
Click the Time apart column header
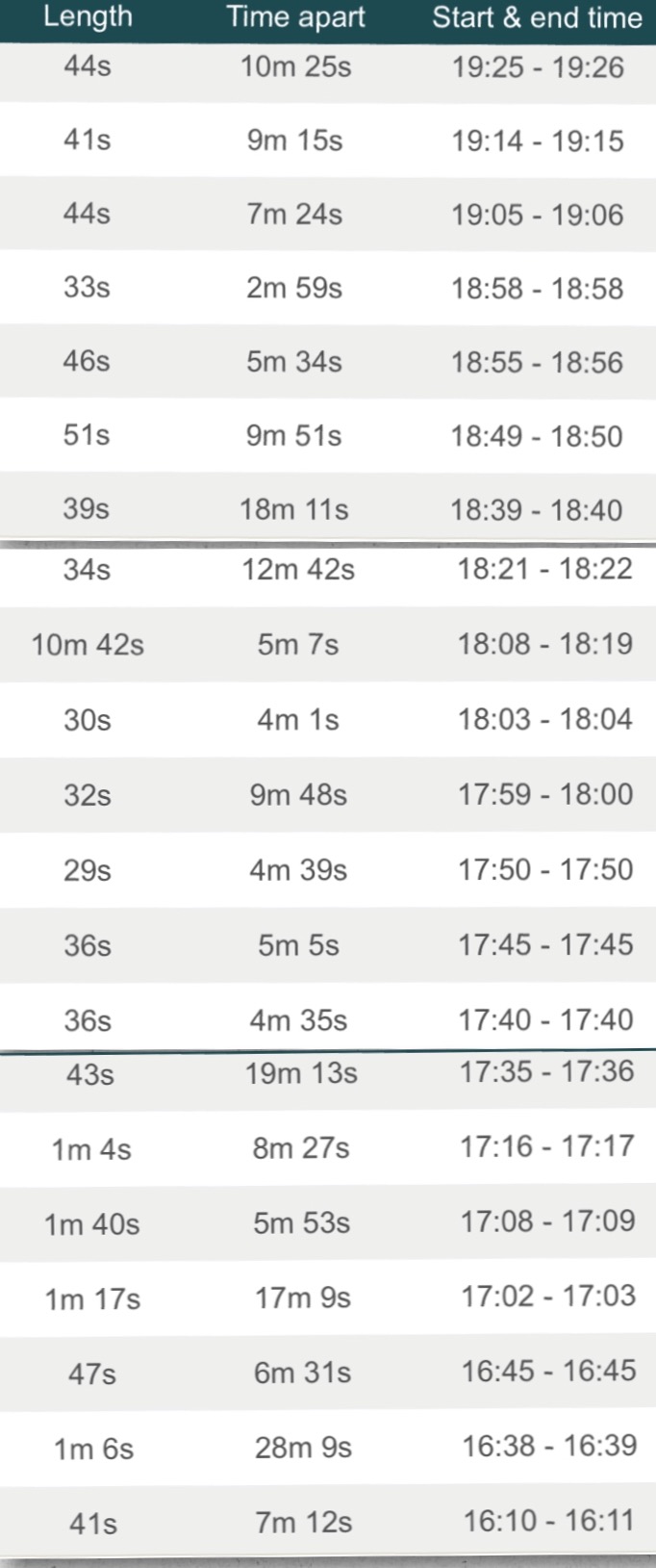[x=295, y=16]
